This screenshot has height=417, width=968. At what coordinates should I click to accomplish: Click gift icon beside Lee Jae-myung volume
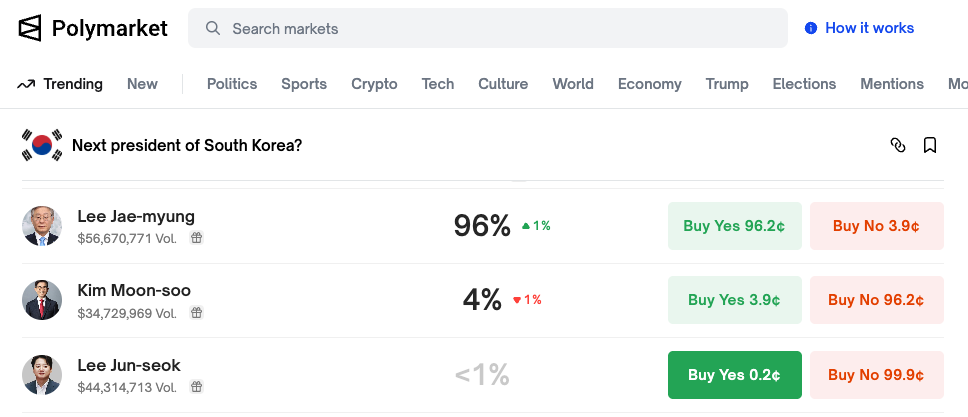[x=197, y=238]
